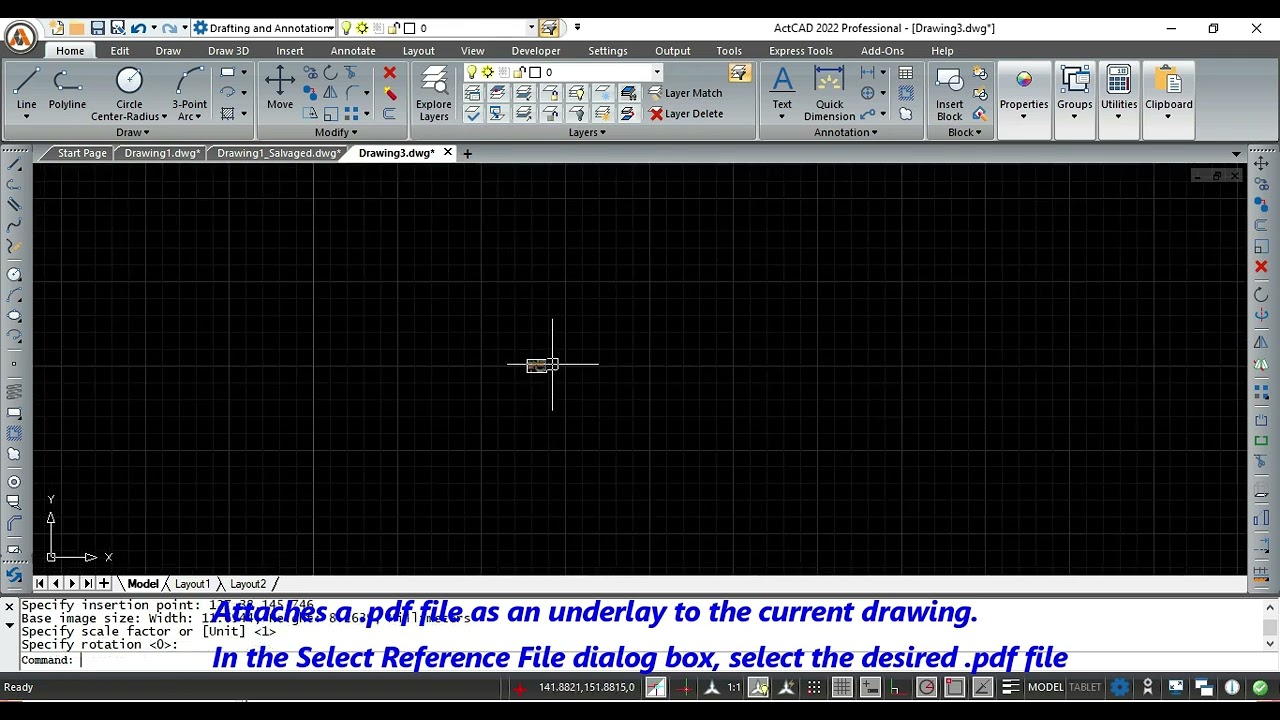The width and height of the screenshot is (1280, 720).
Task: Save the drawing using quick access toolbar
Action: tap(97, 28)
